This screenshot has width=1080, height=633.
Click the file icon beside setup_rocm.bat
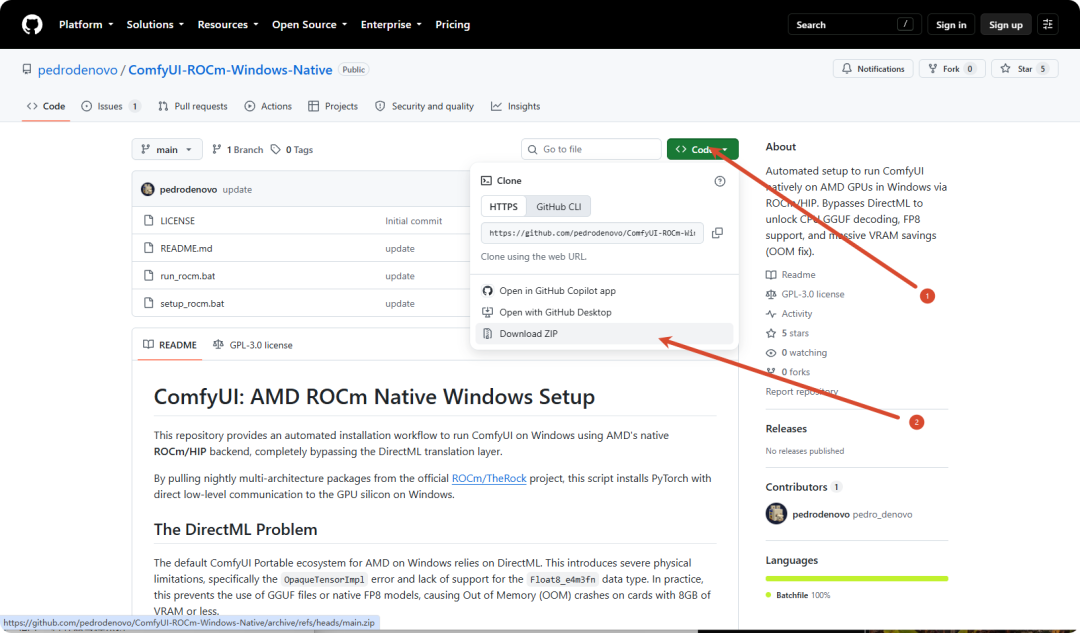tap(148, 303)
